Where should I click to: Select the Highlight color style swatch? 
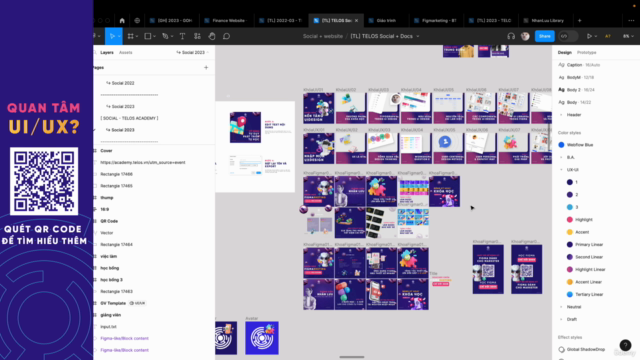570,220
